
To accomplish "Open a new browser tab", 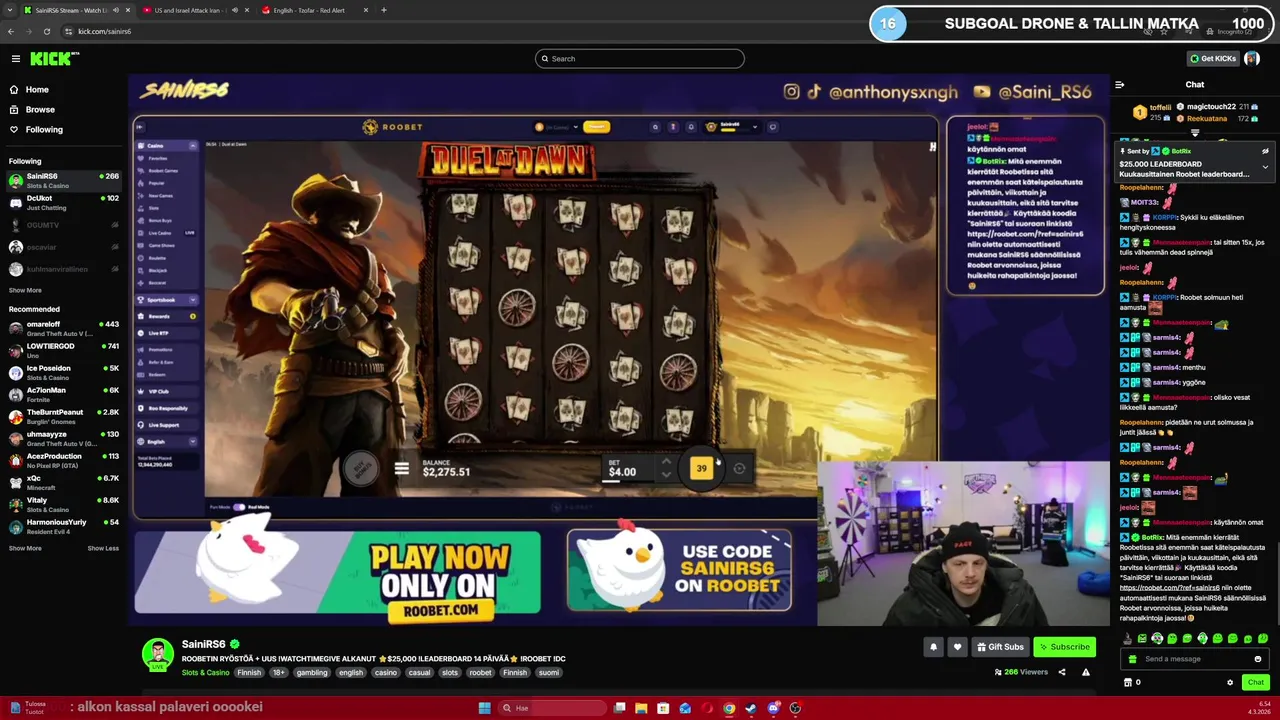I will (383, 10).
